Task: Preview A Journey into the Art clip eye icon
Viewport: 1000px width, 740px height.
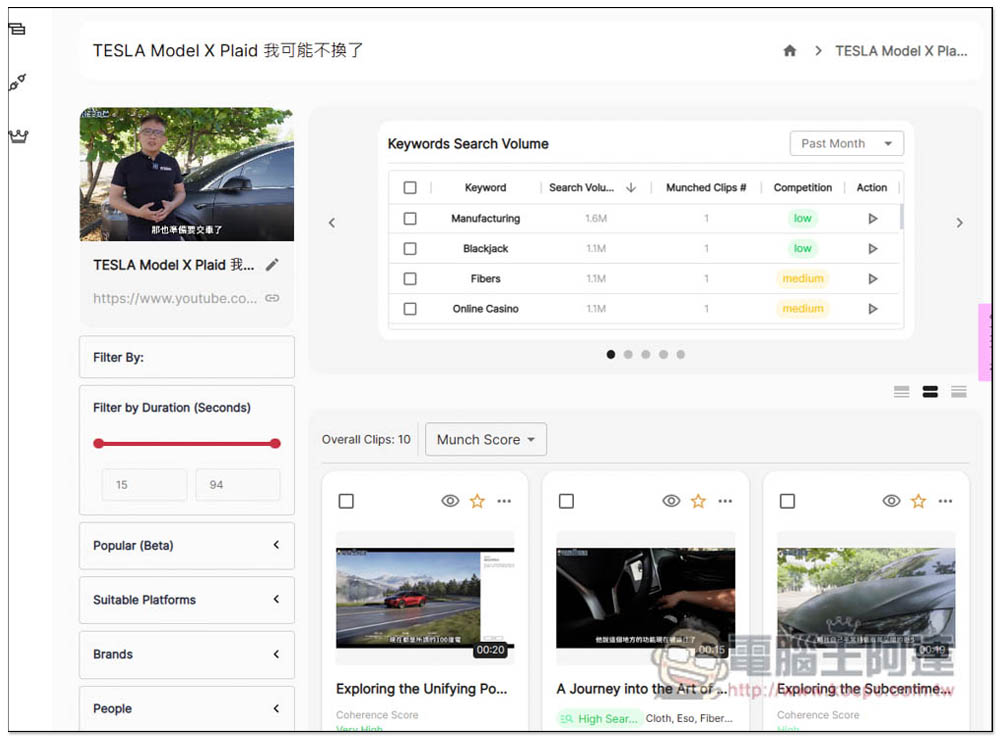Action: (x=671, y=501)
